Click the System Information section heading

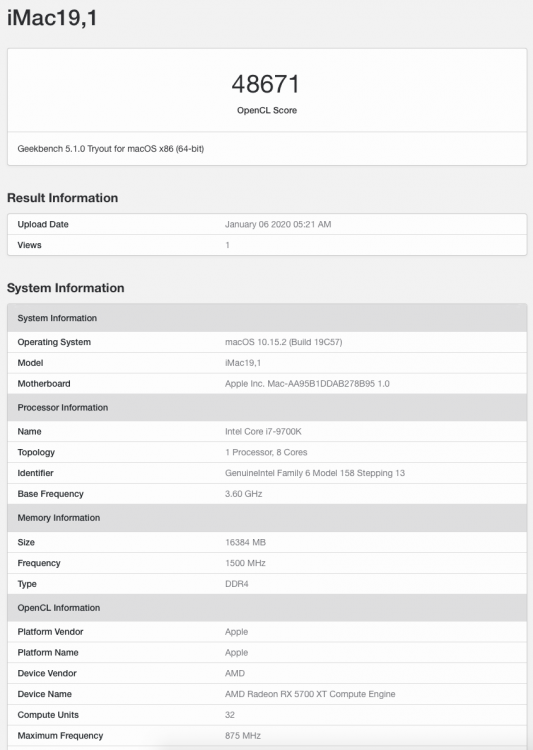(66, 287)
